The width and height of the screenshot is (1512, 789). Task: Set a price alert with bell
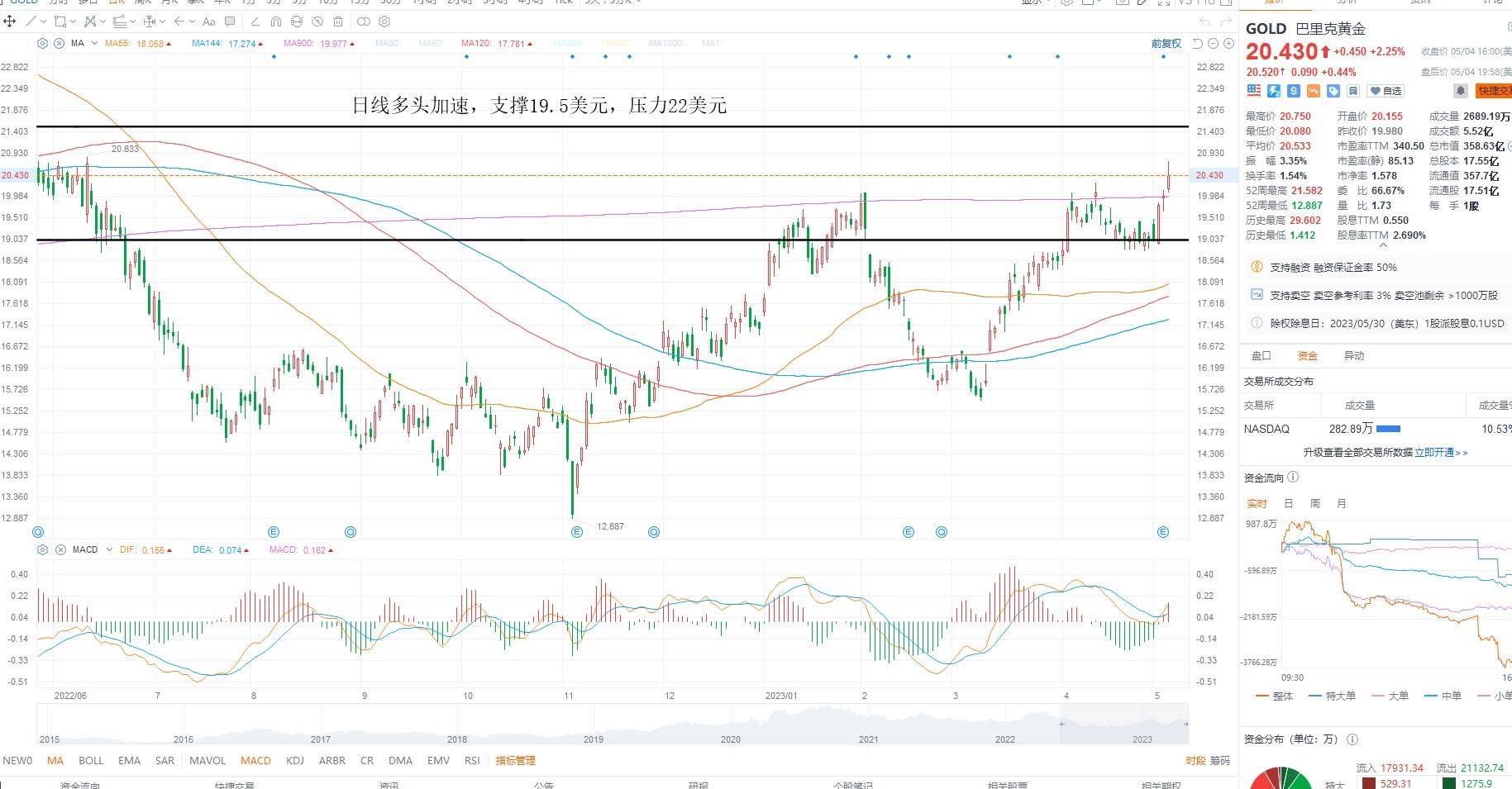1461,90
